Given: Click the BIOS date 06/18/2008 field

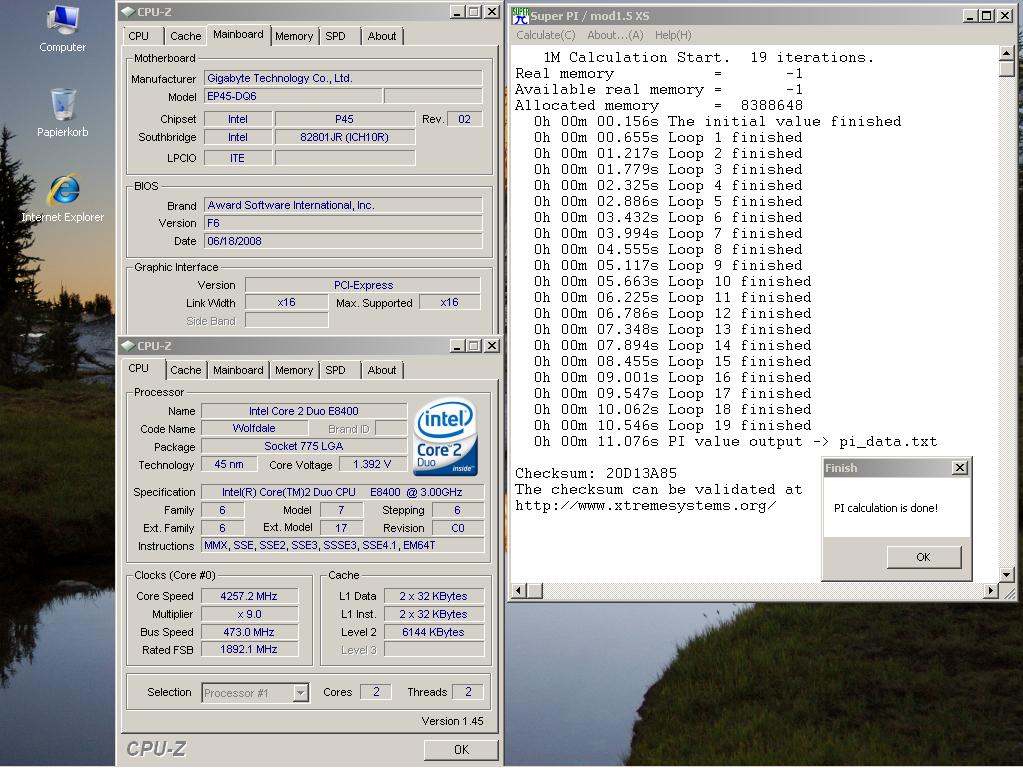Looking at the screenshot, I should (x=343, y=241).
